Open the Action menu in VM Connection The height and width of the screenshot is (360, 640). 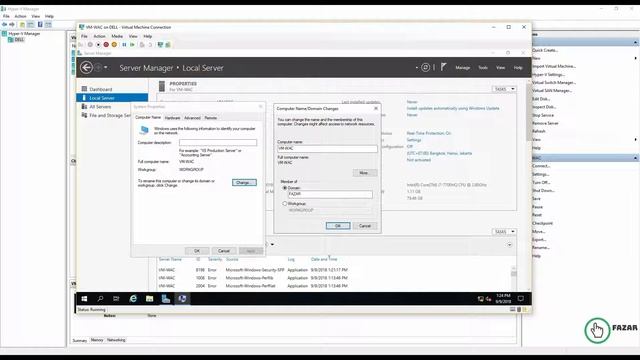[99, 36]
